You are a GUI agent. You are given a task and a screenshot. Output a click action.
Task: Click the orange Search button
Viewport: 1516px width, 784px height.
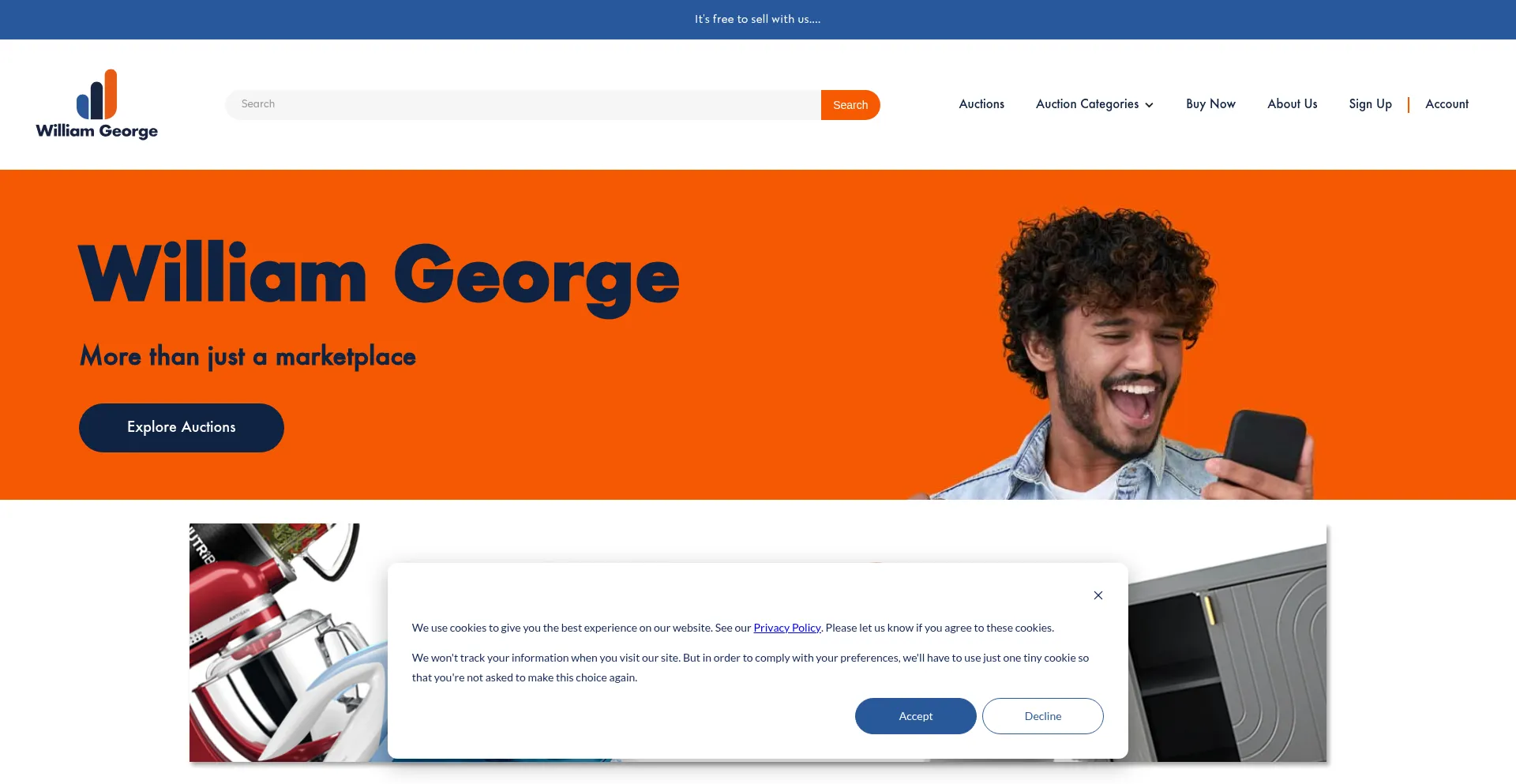coord(850,105)
